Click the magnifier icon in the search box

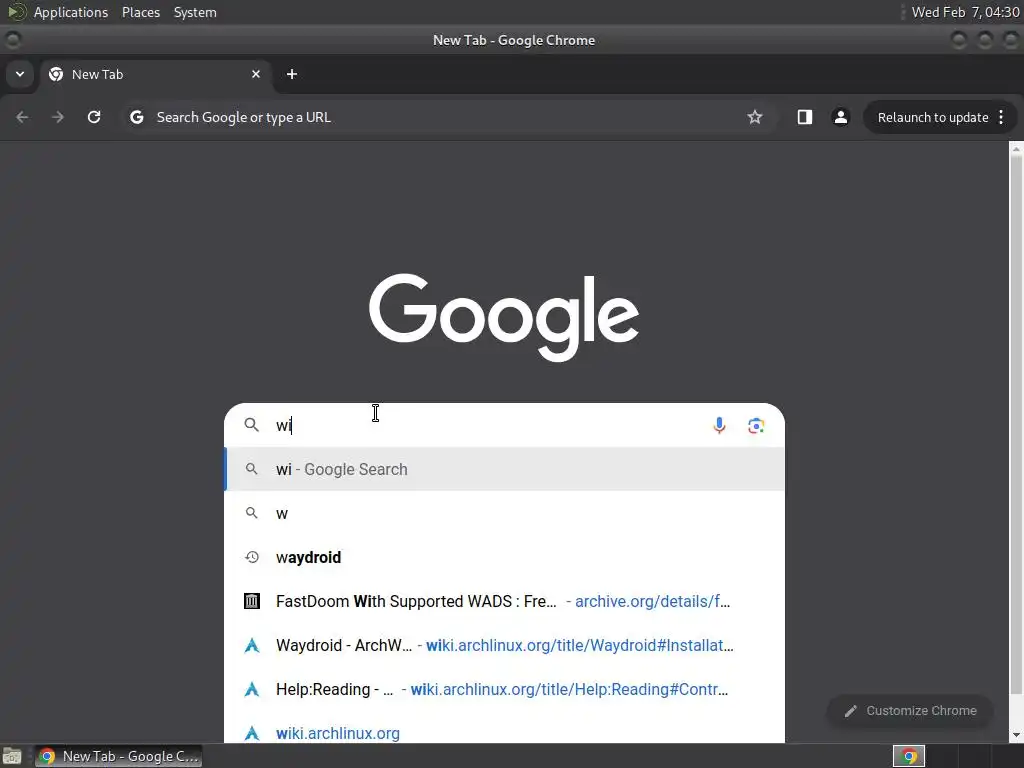tap(251, 425)
